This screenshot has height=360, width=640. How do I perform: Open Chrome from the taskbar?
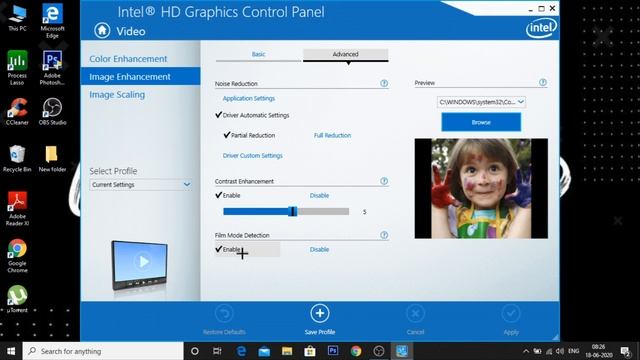coord(356,351)
